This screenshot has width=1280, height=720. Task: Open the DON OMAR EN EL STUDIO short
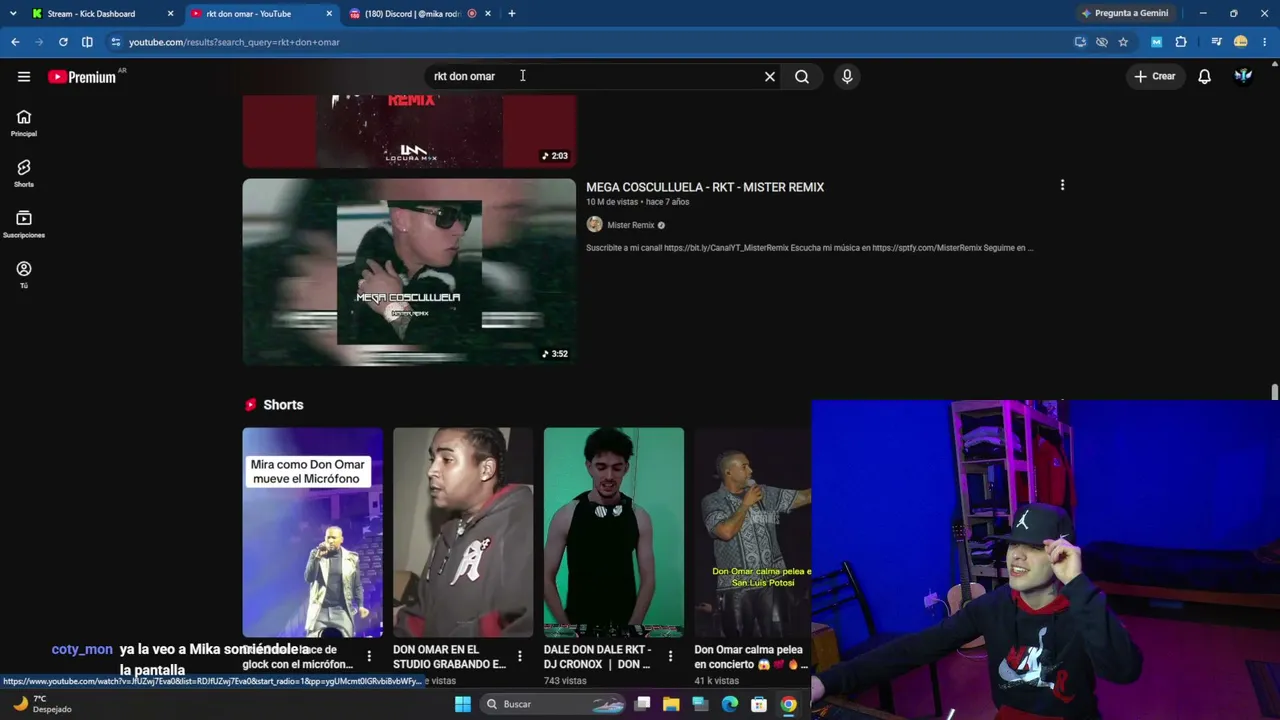[x=463, y=532]
